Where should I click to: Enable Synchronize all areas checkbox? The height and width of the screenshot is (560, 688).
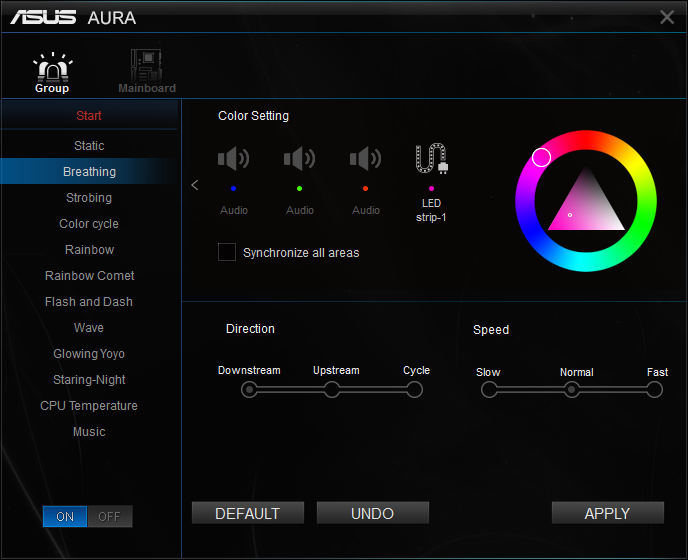tap(227, 252)
